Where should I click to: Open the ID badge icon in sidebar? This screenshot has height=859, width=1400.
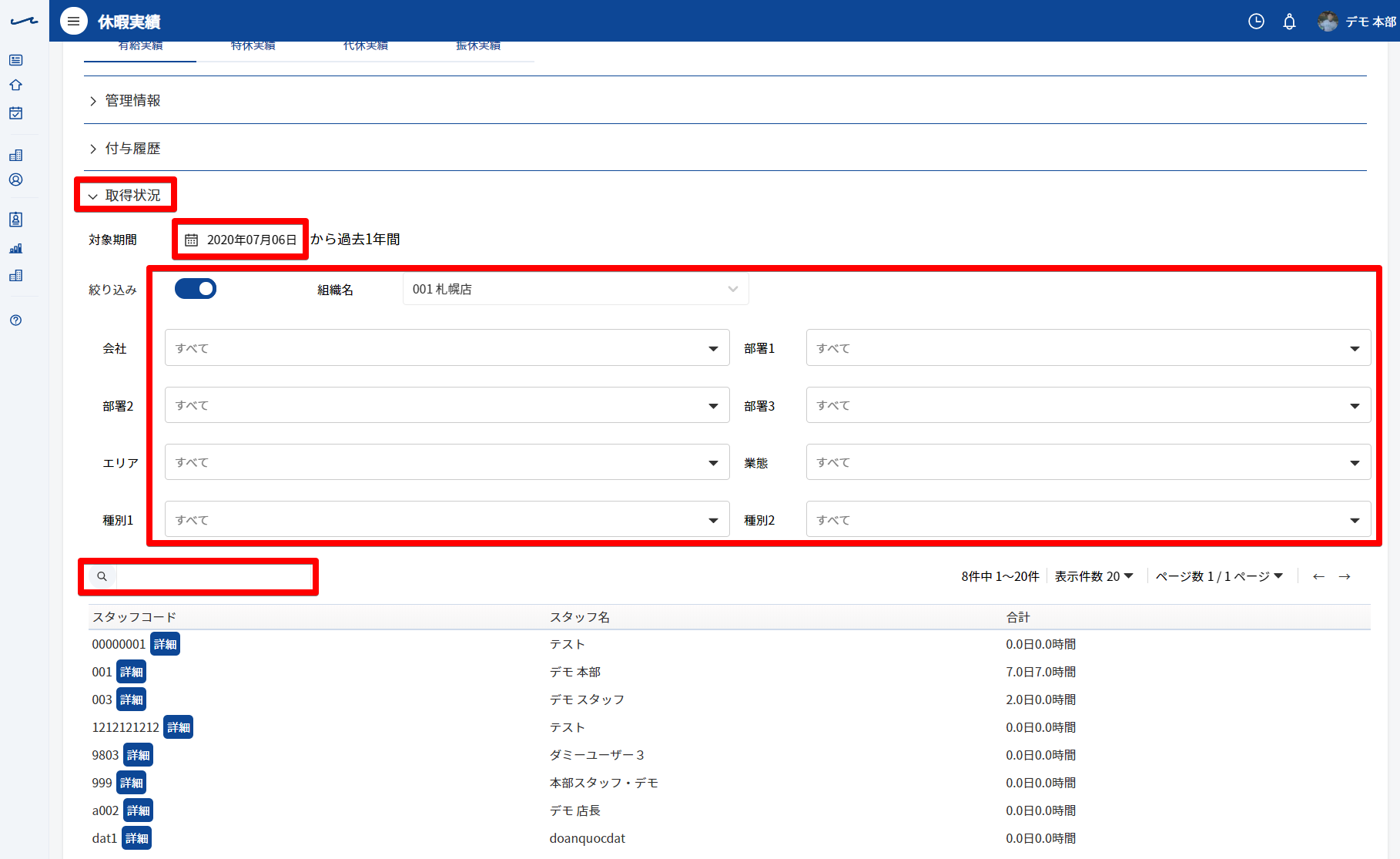pos(15,220)
